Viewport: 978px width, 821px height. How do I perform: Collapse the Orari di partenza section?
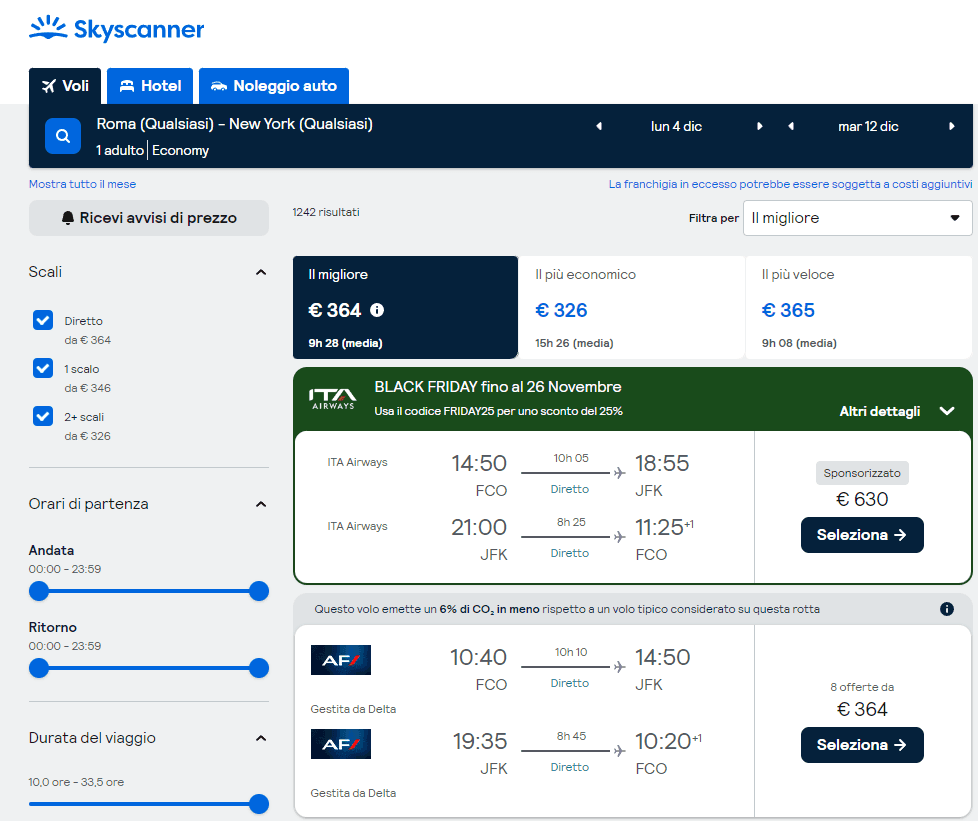(261, 504)
